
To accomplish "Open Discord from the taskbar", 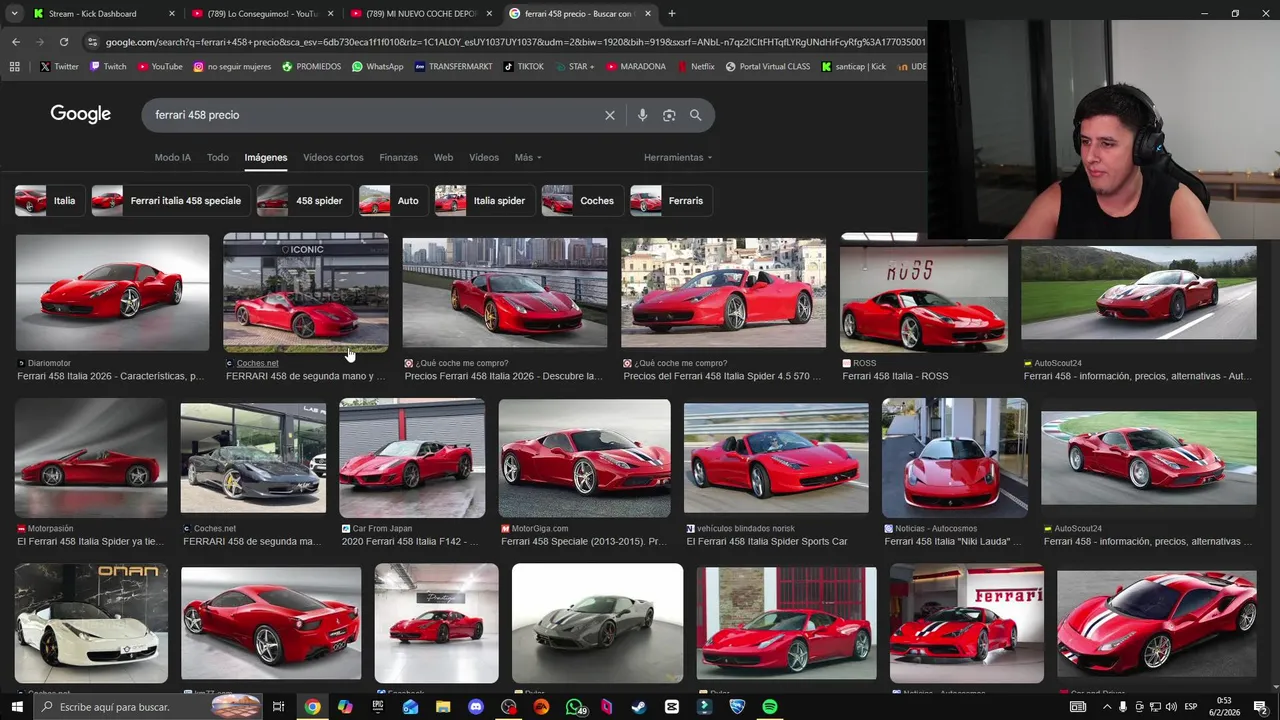I will click(x=476, y=707).
